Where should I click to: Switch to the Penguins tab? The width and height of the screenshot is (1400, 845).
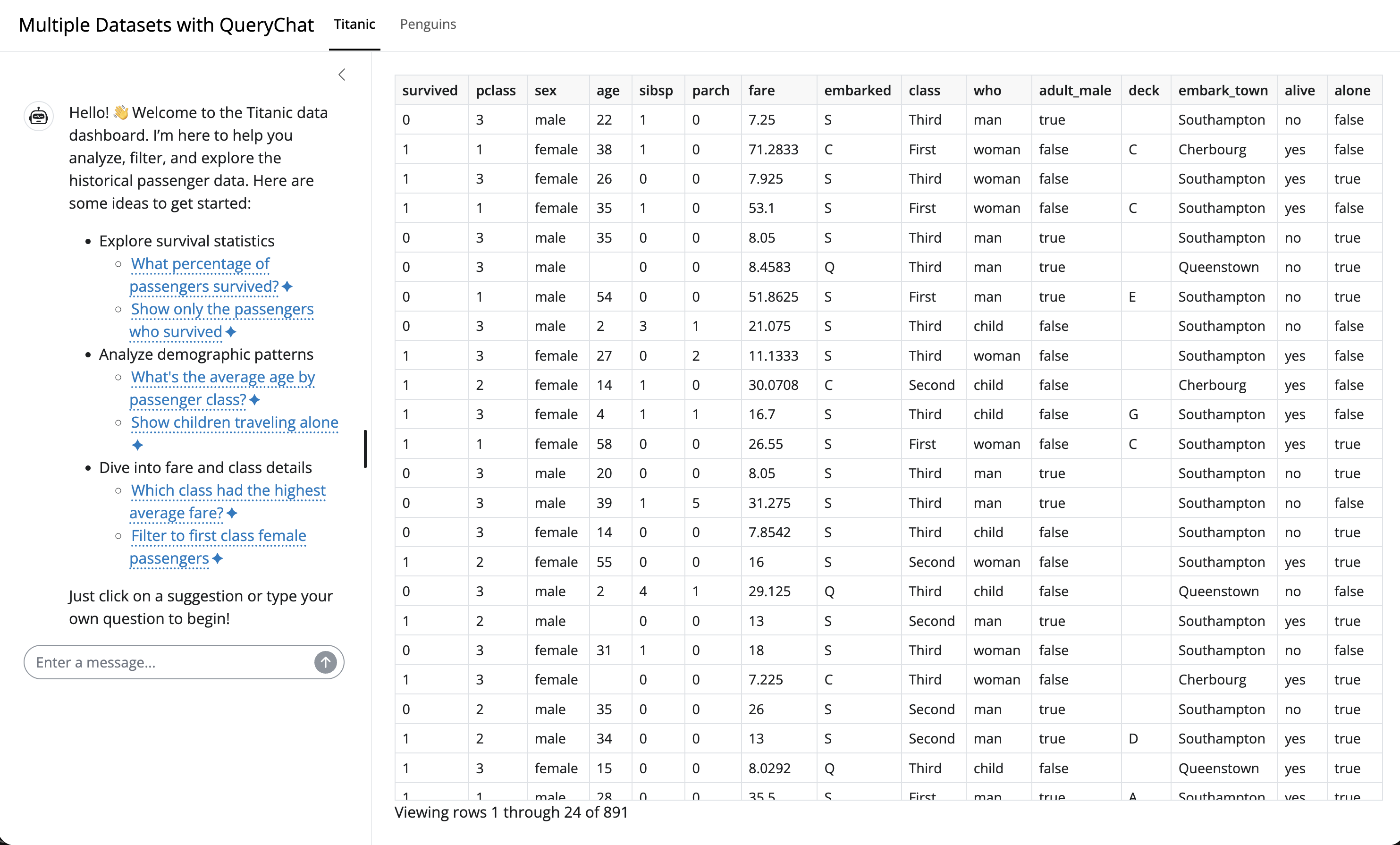427,24
